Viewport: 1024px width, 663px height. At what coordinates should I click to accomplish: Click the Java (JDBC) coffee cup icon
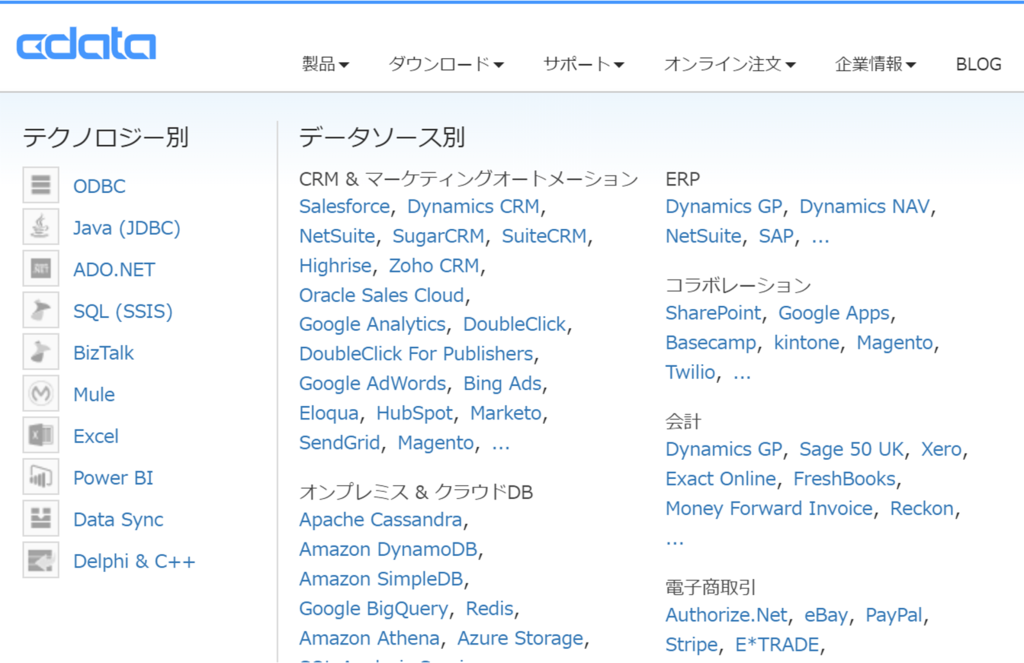[x=40, y=227]
